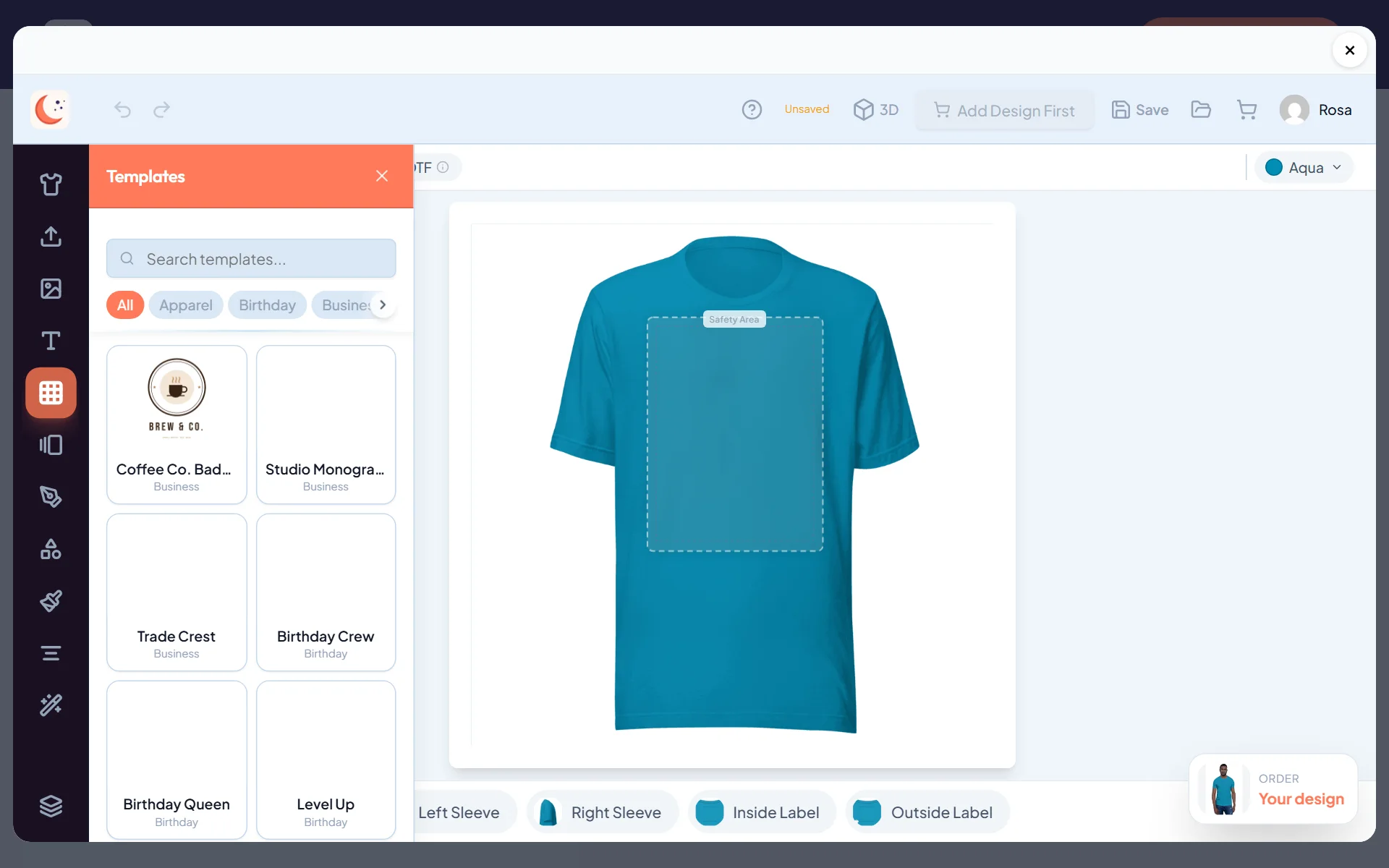The height and width of the screenshot is (868, 1389).
Task: Click the Add Design First button
Action: (x=1004, y=111)
